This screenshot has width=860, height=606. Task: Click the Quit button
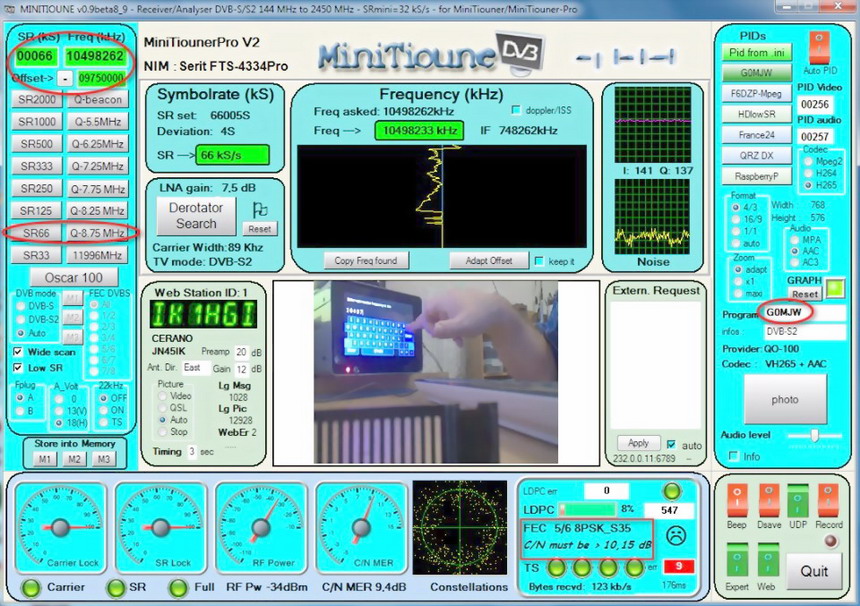814,571
